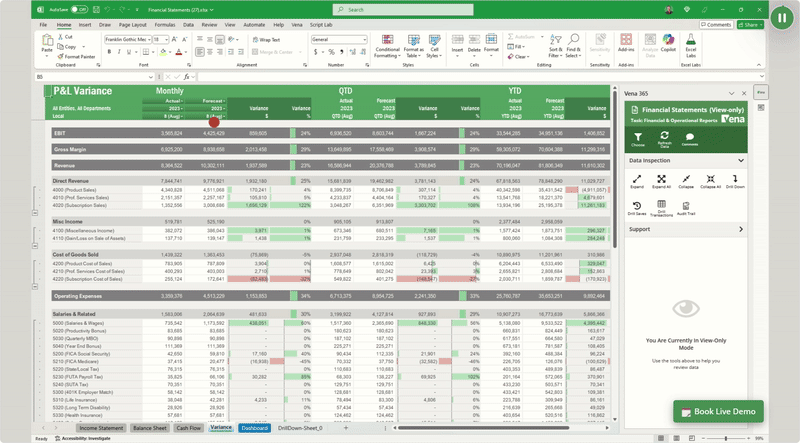The image size is (800, 443).
Task: Click the percent style icon
Action: coord(332,52)
